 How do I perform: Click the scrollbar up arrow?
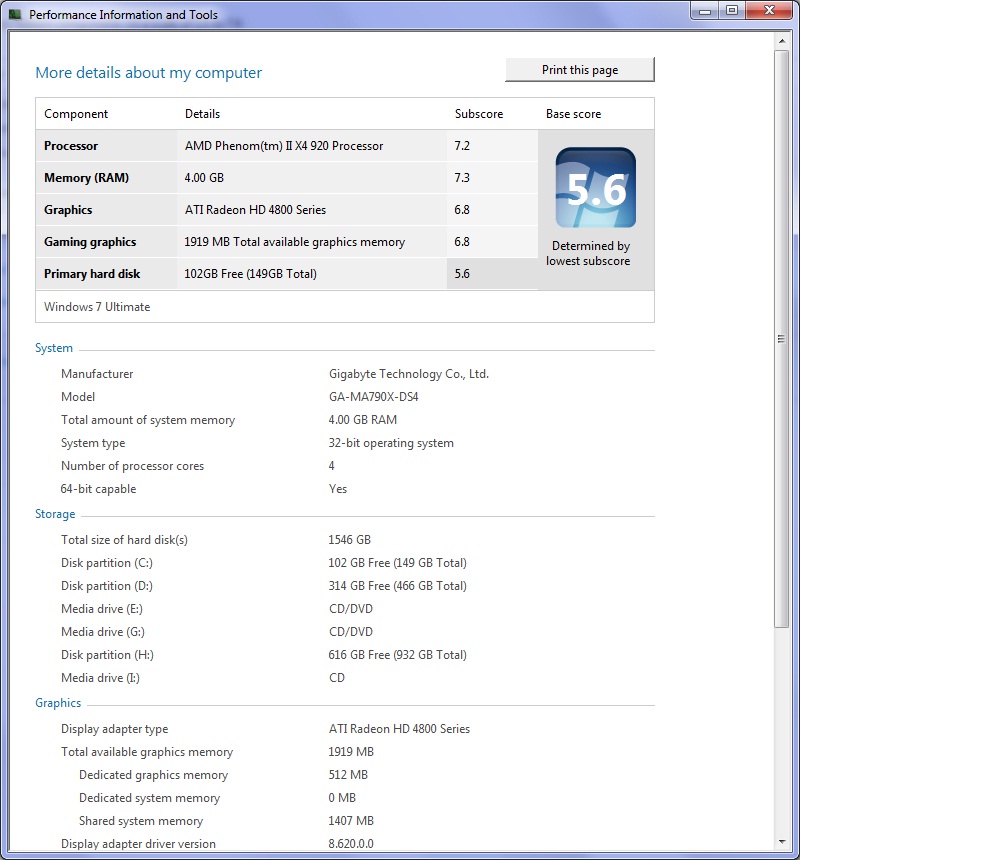(782, 40)
